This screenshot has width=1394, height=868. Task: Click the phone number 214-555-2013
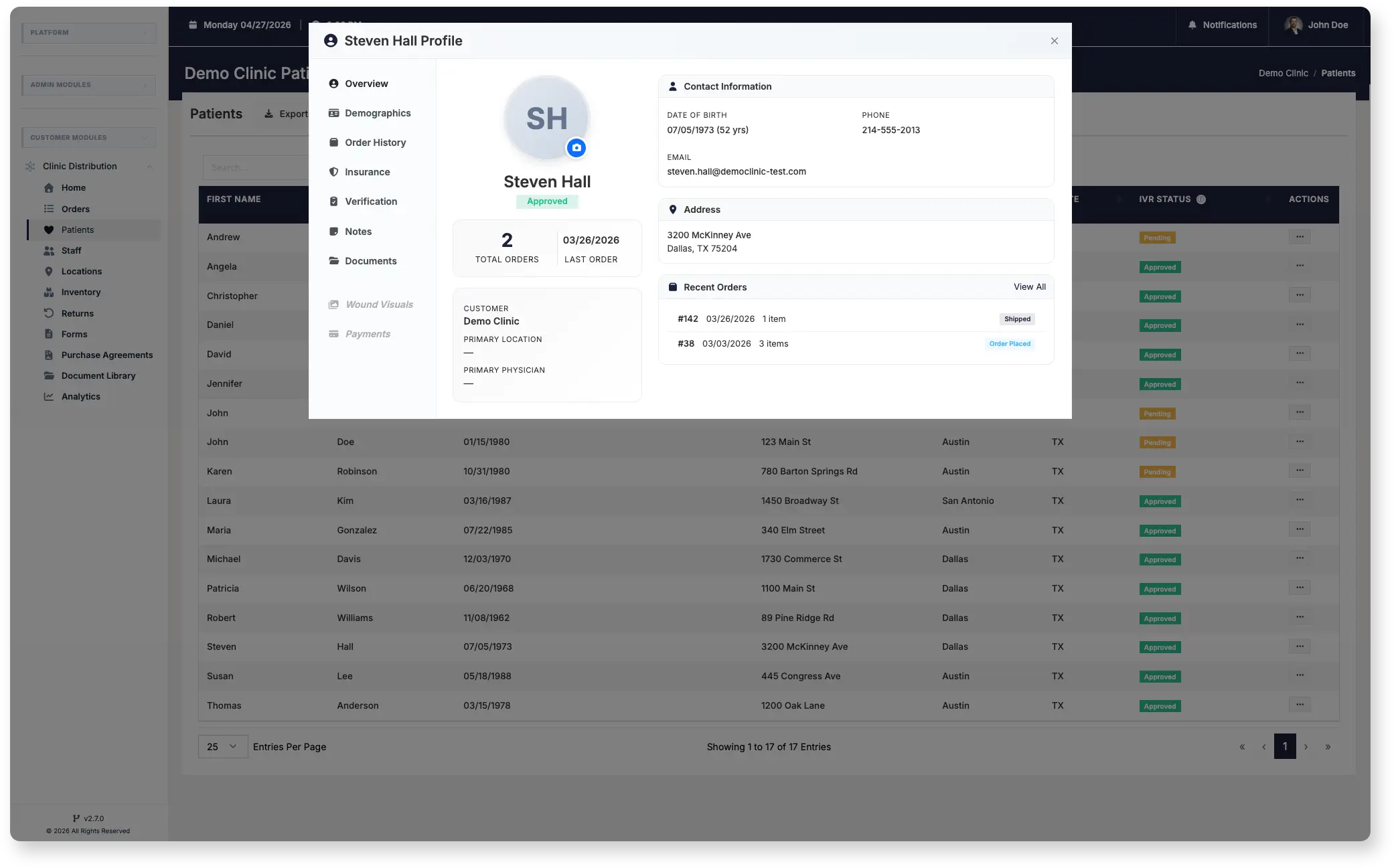(890, 131)
